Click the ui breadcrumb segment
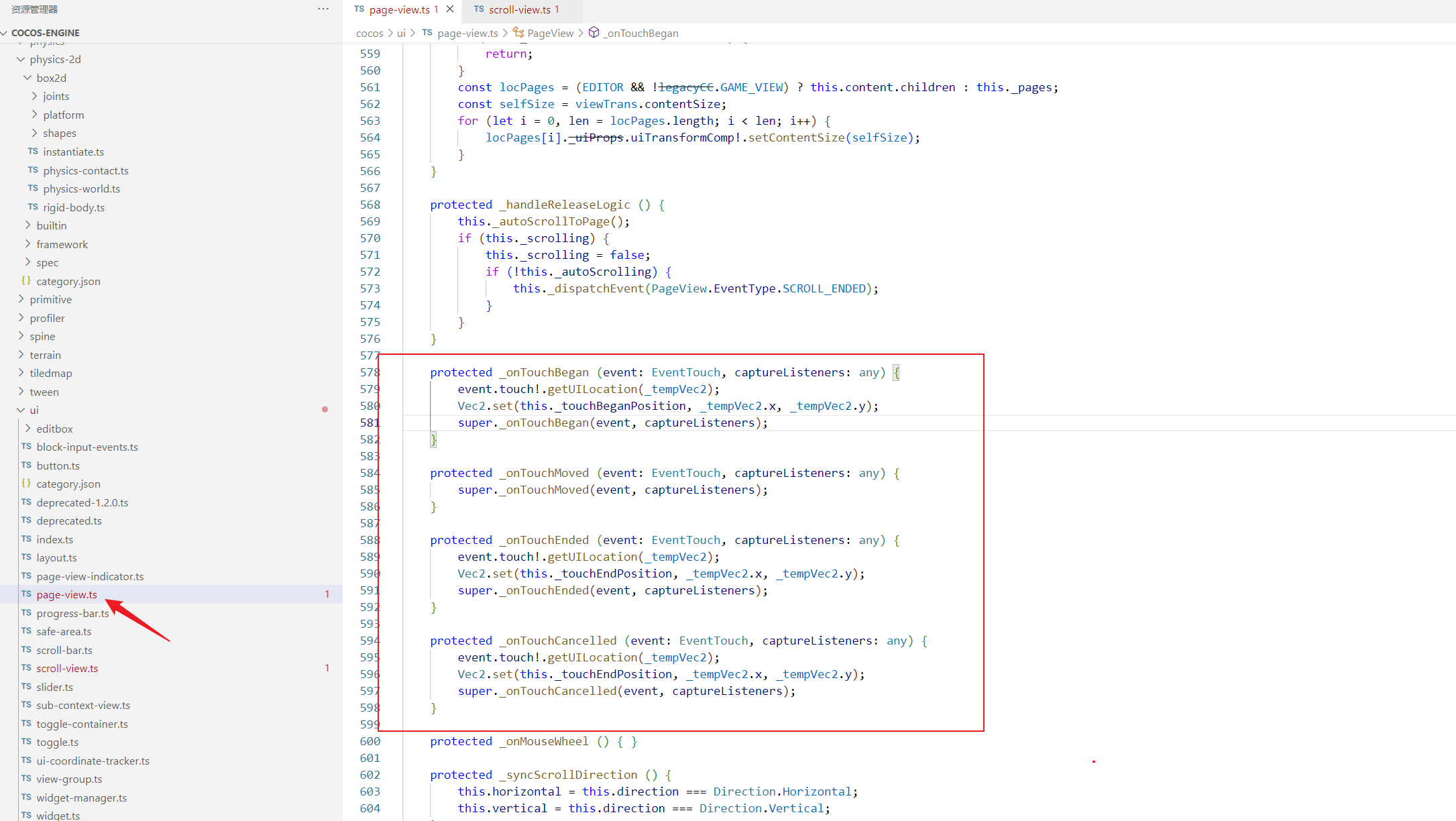1456x821 pixels. click(x=401, y=33)
